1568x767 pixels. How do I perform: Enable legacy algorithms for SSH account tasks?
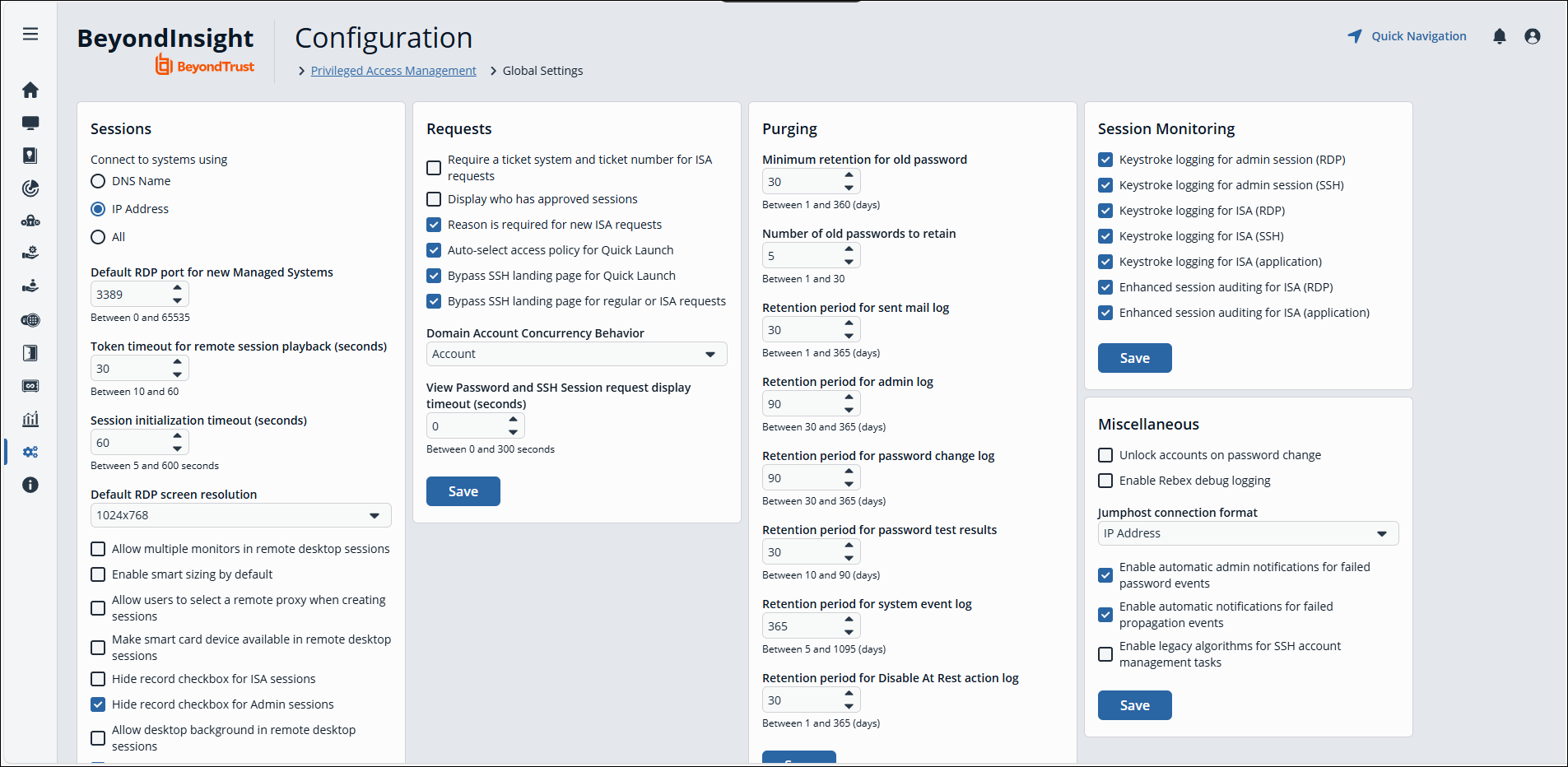tap(1105, 654)
